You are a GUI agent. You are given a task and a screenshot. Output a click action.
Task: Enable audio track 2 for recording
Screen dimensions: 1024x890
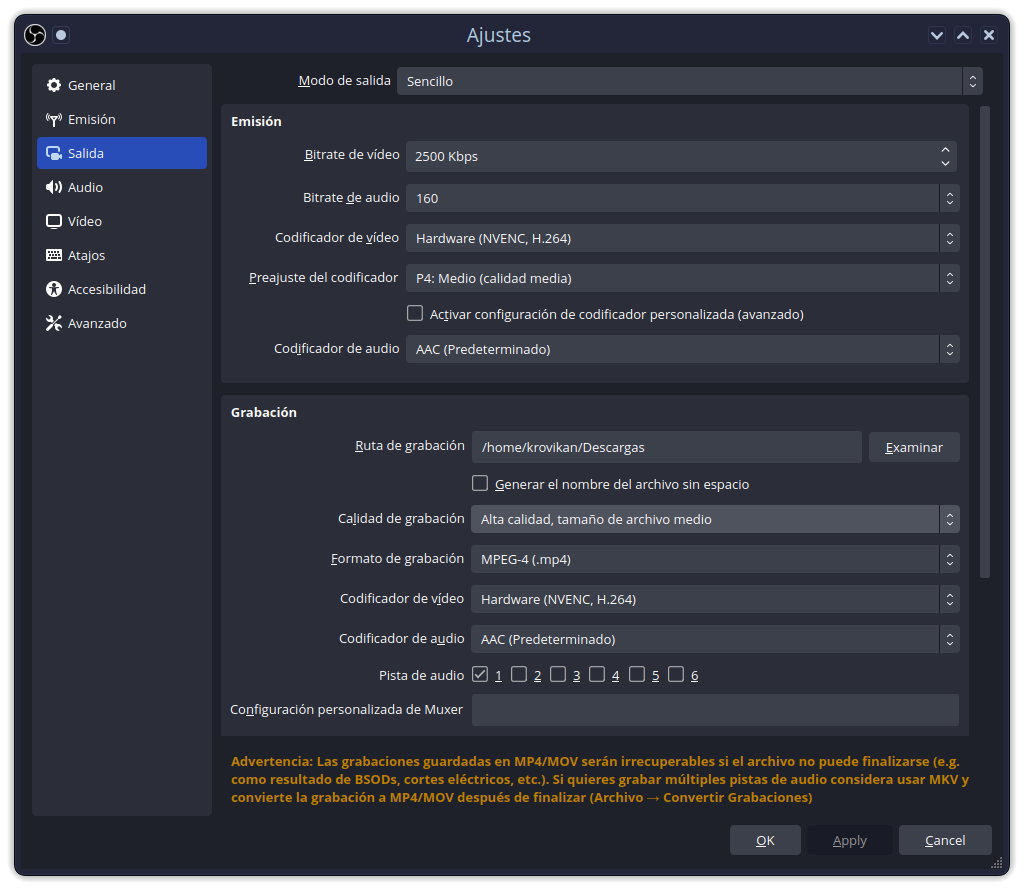[x=519, y=674]
